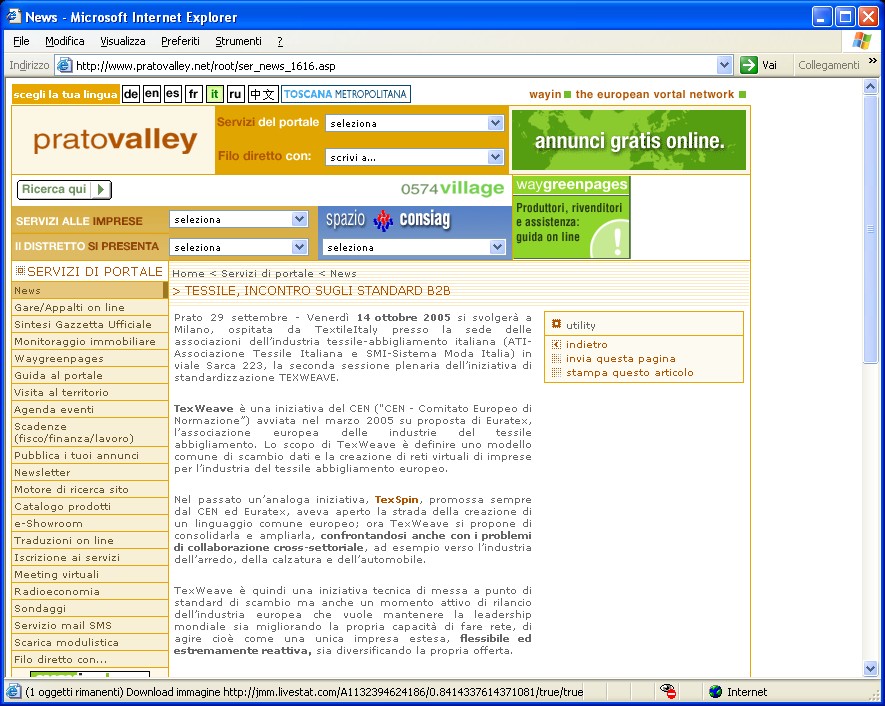Click the green Vai go arrow

pos(748,65)
